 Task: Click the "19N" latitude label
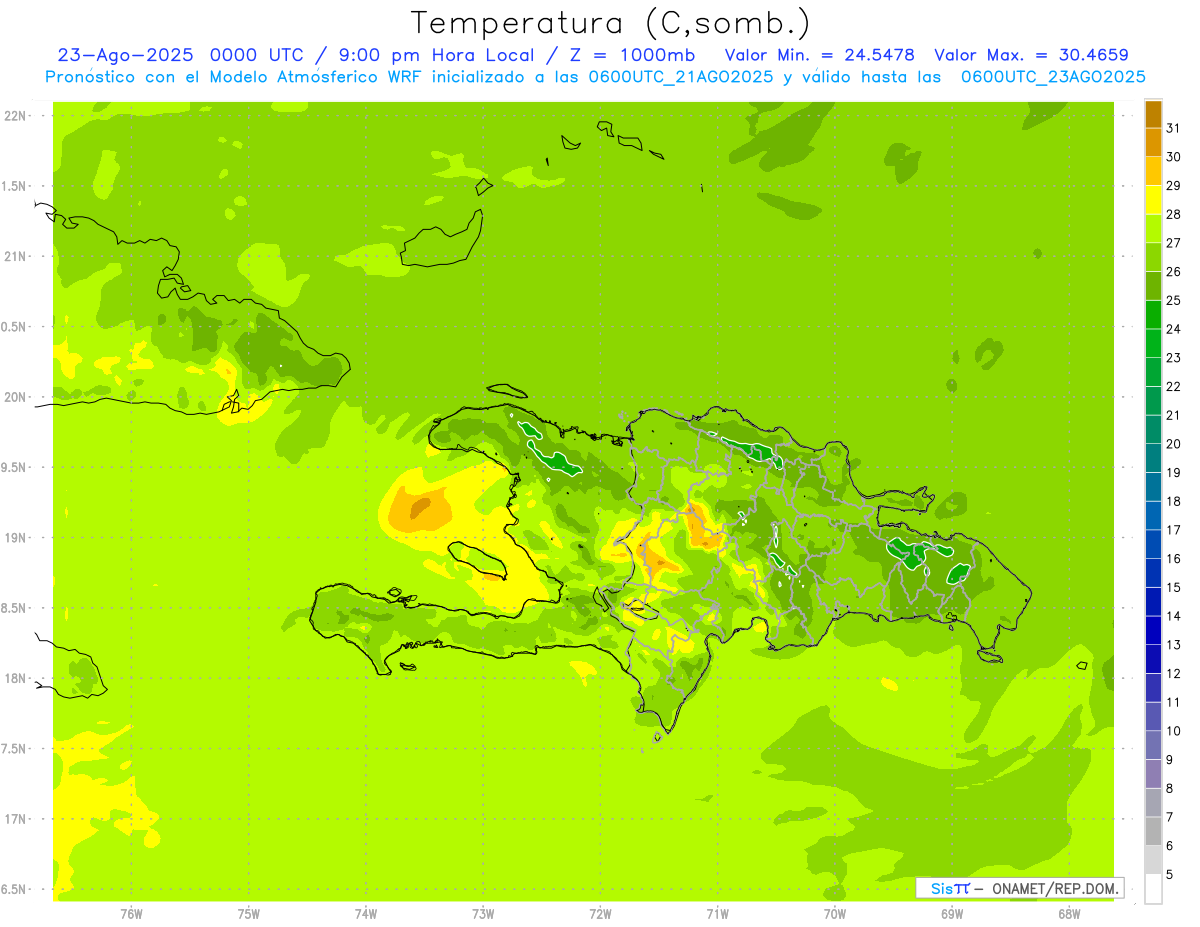click(x=16, y=537)
